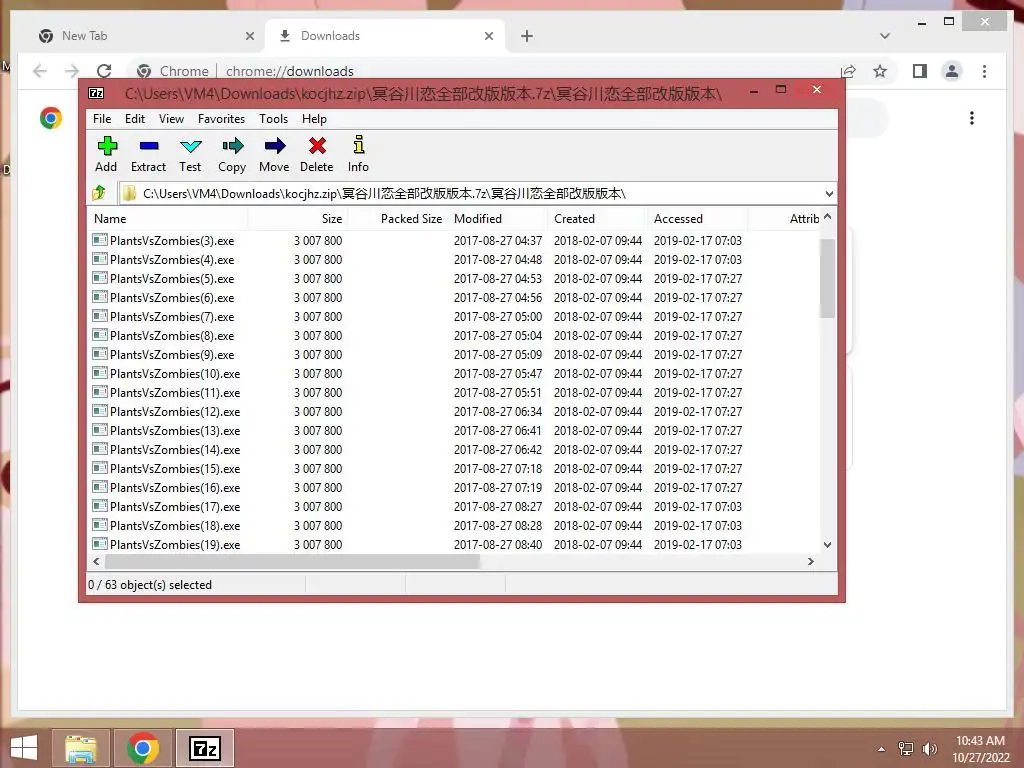
Task: Click the Add toolbar icon
Action: (x=106, y=146)
